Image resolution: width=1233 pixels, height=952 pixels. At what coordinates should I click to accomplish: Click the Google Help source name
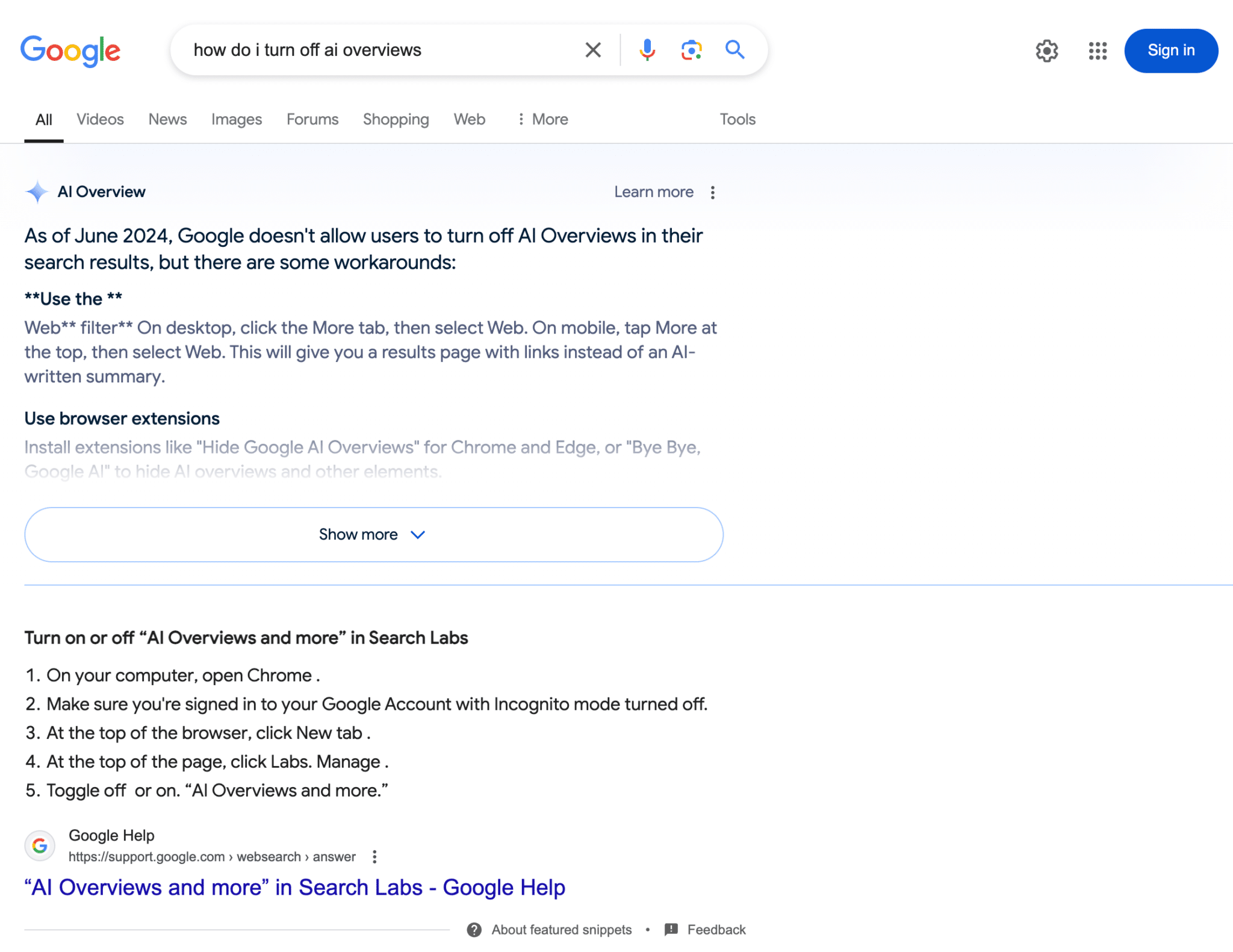(x=111, y=835)
